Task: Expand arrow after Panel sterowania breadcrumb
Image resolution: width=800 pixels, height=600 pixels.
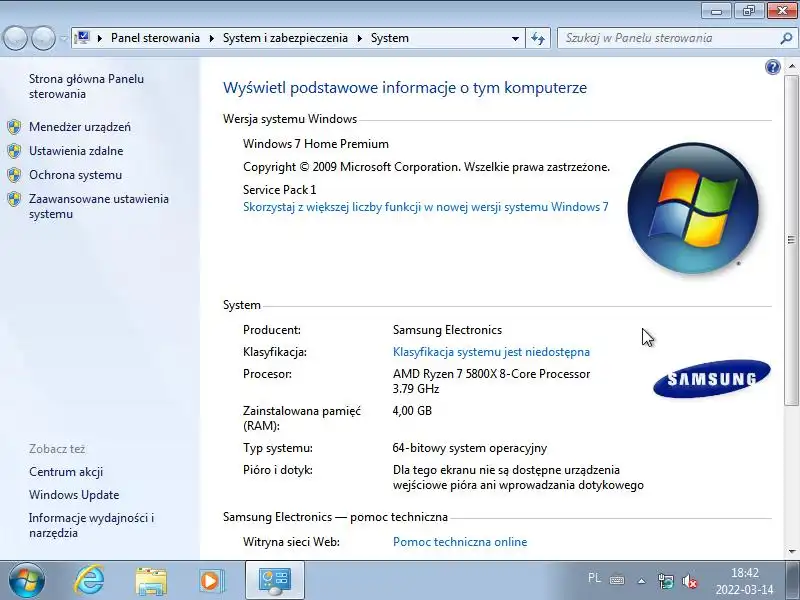Action: click(212, 38)
